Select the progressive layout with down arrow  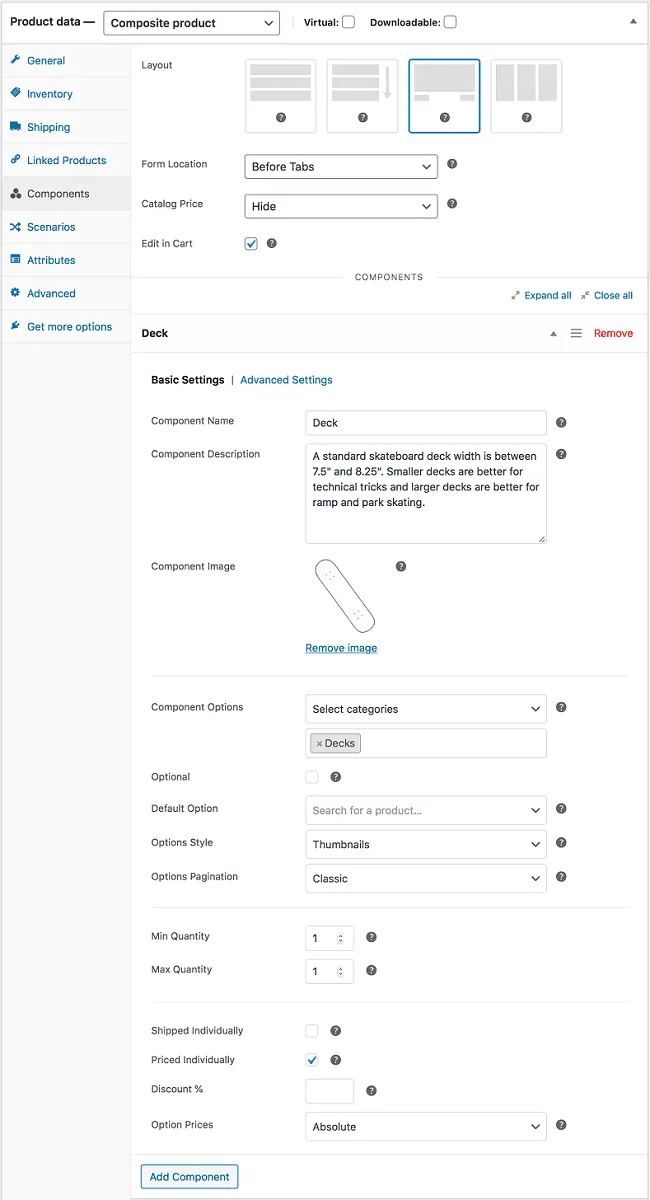pyautogui.click(x=362, y=96)
